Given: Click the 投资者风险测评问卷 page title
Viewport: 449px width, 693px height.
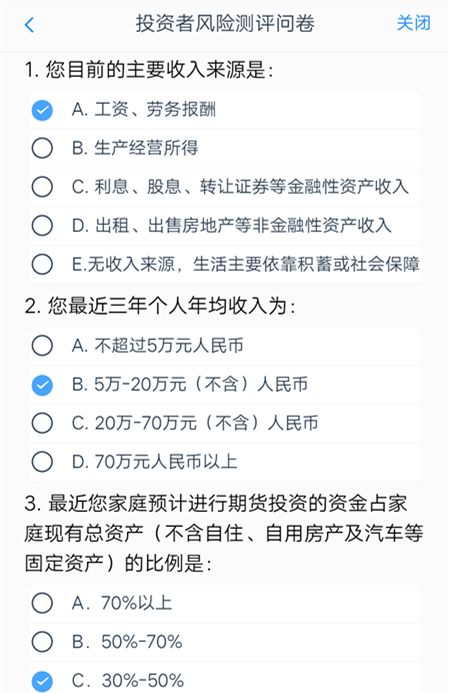Looking at the screenshot, I should coord(225,23).
